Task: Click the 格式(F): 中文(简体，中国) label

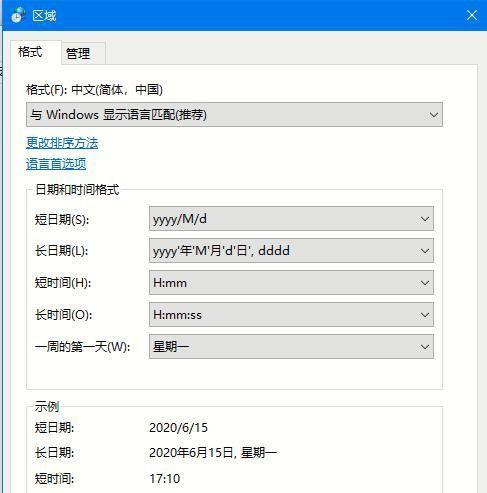Action: [94, 90]
